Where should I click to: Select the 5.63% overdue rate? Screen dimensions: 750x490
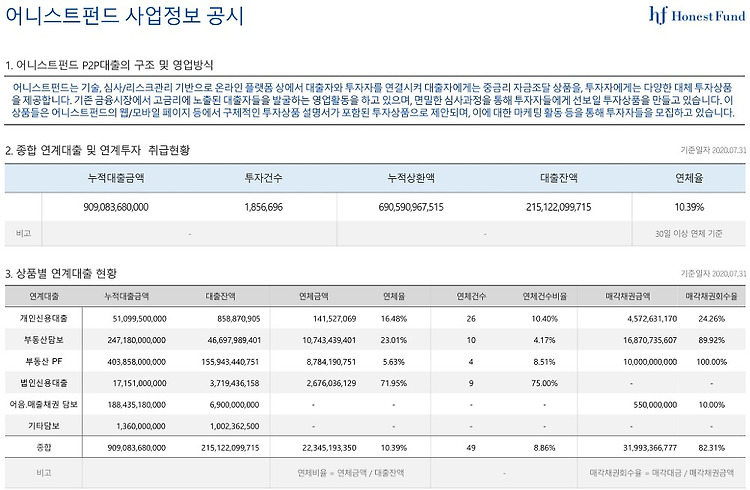394,362
